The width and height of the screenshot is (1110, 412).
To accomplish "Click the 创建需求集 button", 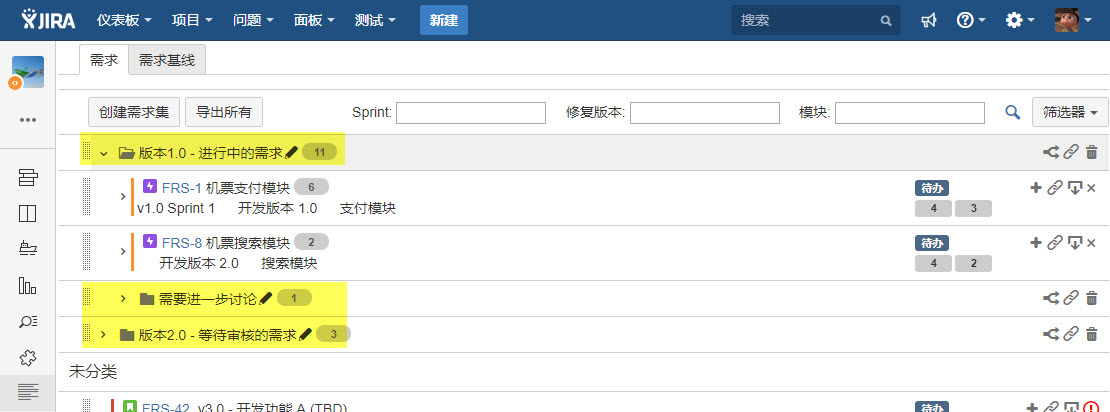I will 134,113.
